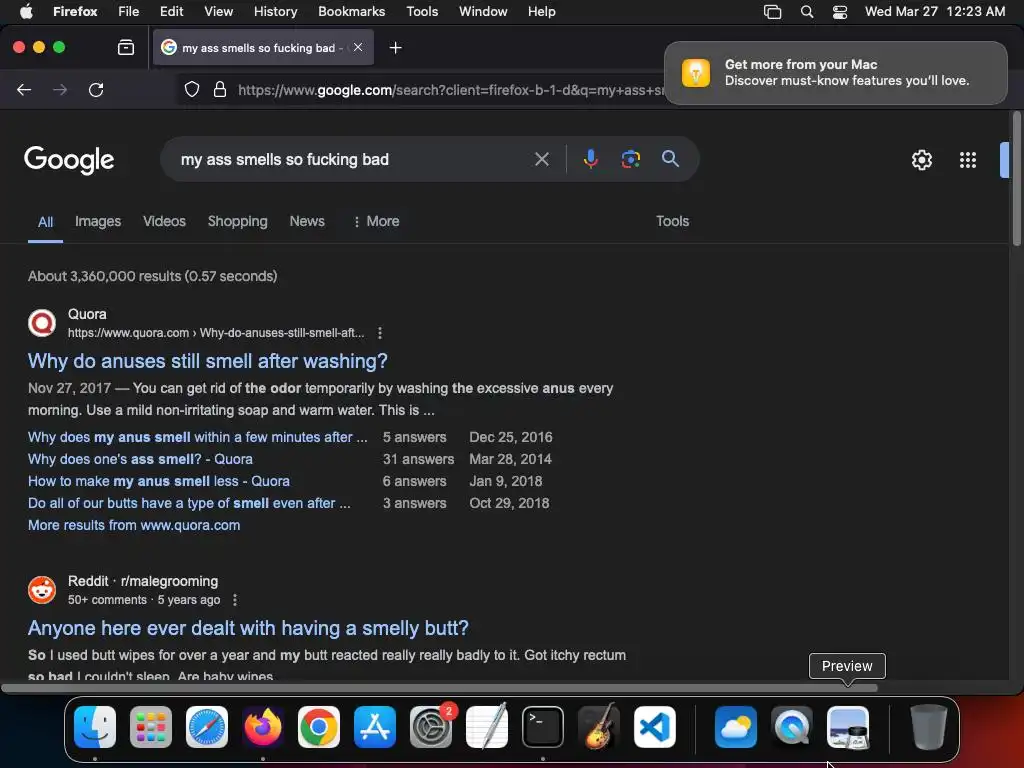Click the Reddit favicon beside the result
The height and width of the screenshot is (768, 1024).
[x=42, y=590]
